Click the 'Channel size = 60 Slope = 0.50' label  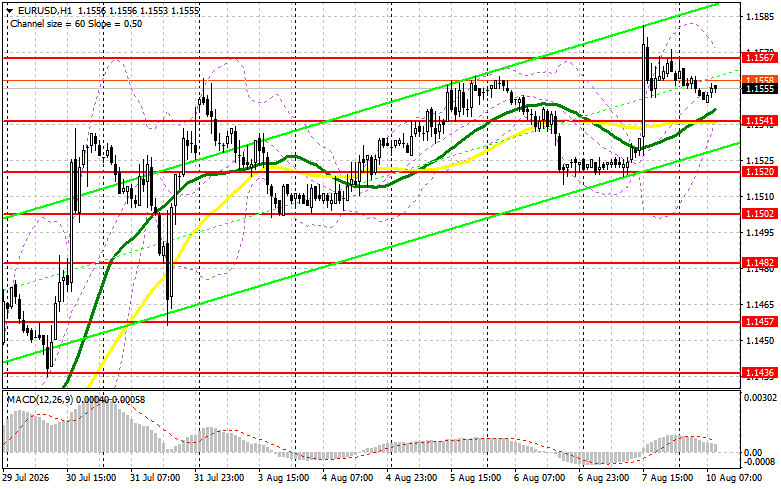point(76,24)
